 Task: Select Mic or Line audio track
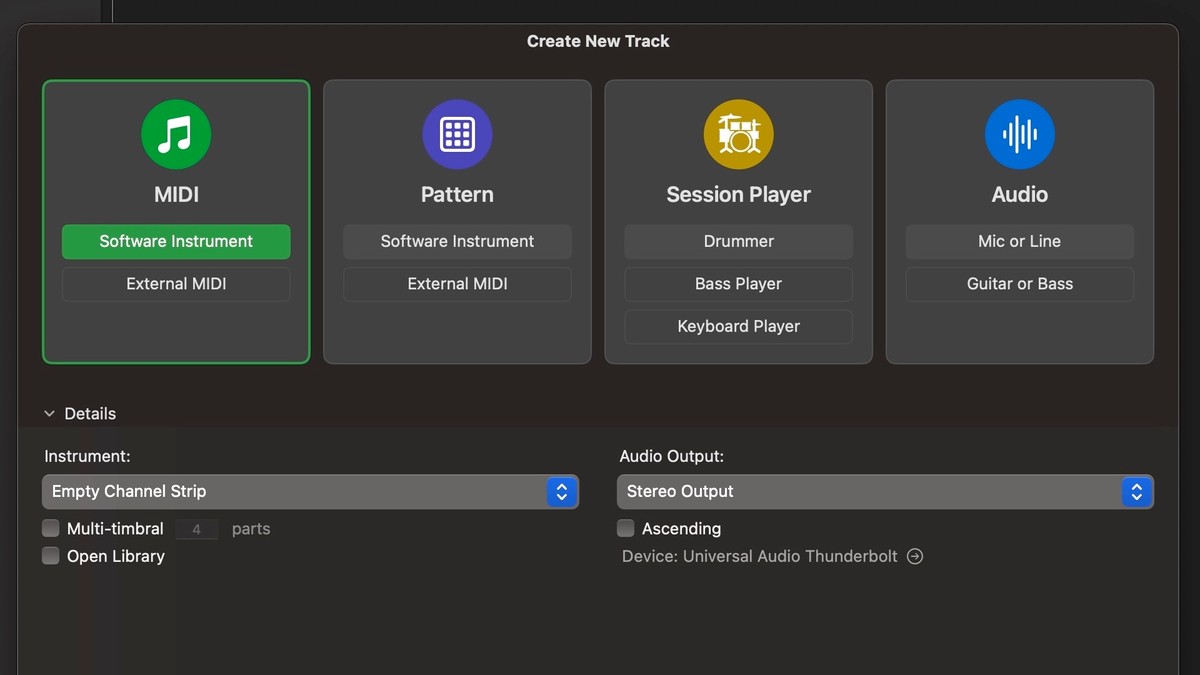pyautogui.click(x=1019, y=241)
